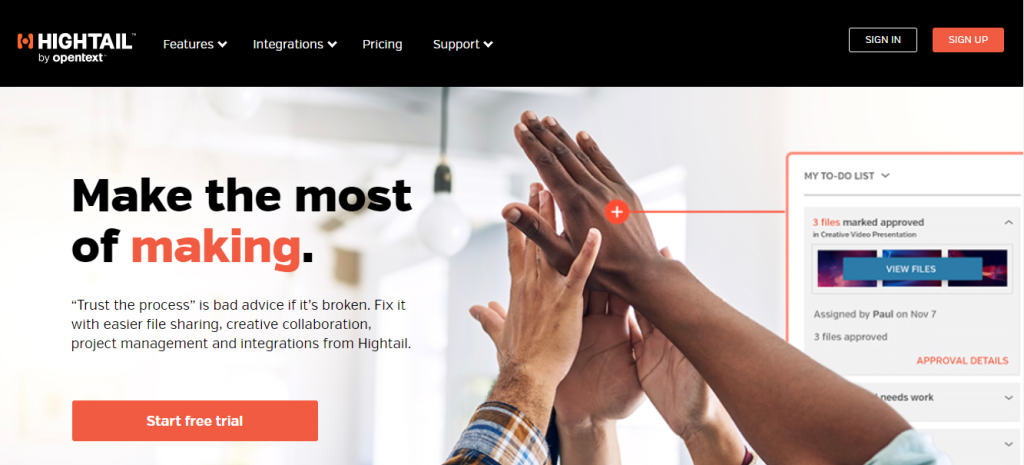This screenshot has height=465, width=1024.
Task: Click the Integrations chevron arrow
Action: 332,44
